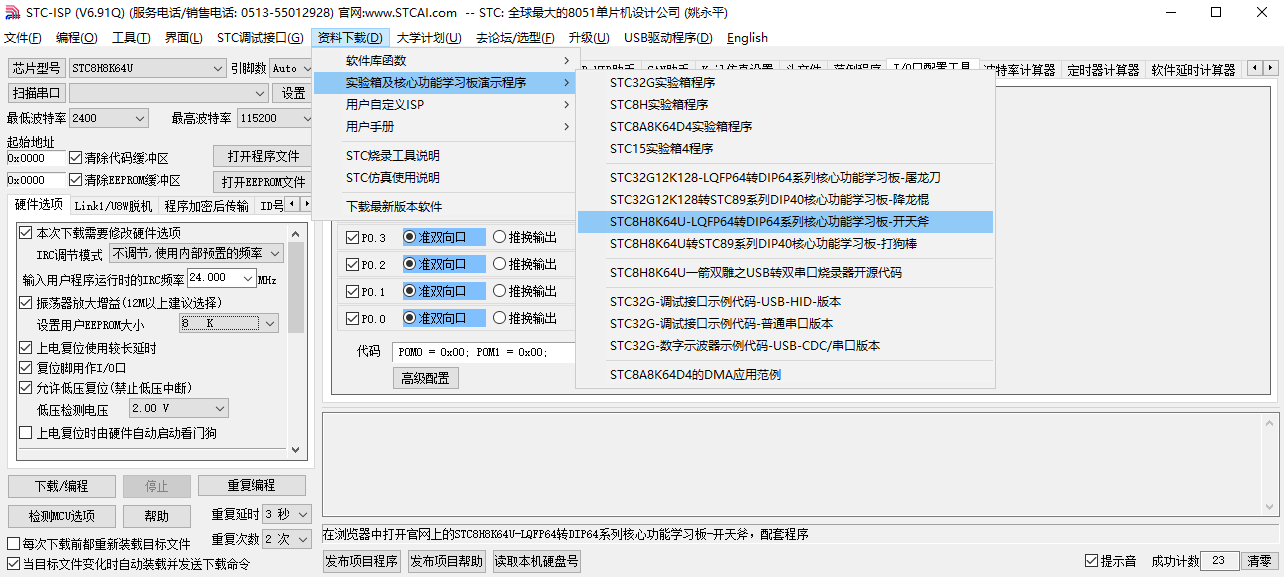Switch to 程序加密后传输 tab
Image resolution: width=1284 pixels, height=577 pixels.
(207, 206)
